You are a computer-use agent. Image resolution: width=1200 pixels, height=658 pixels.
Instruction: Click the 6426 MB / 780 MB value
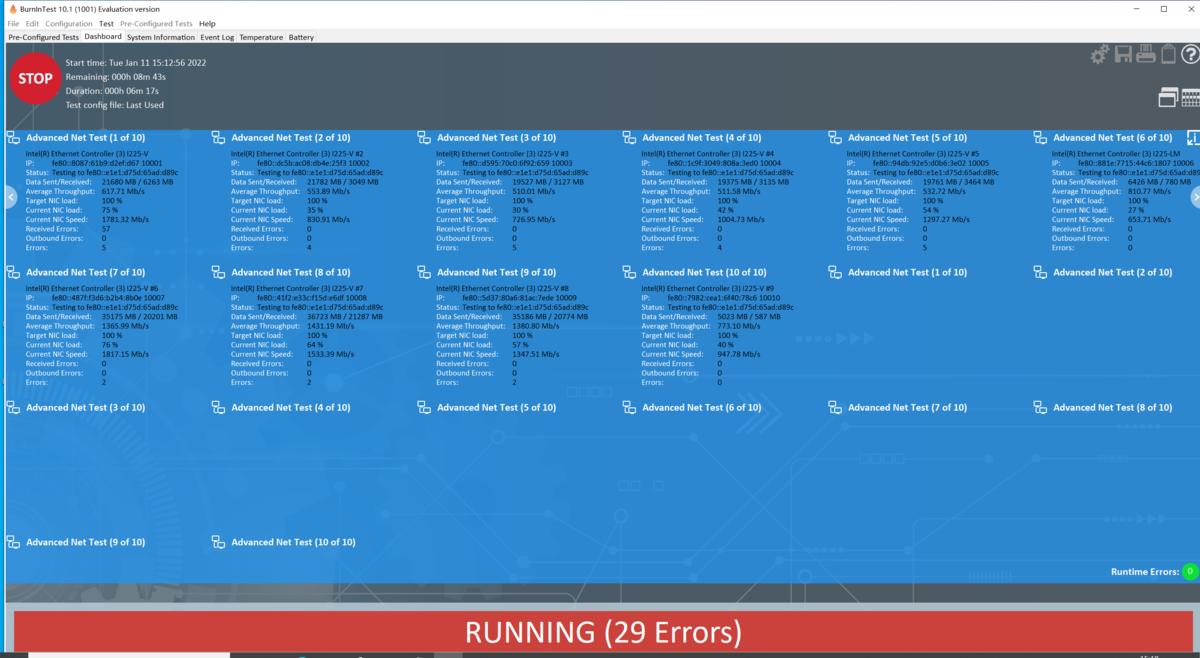coord(1161,182)
